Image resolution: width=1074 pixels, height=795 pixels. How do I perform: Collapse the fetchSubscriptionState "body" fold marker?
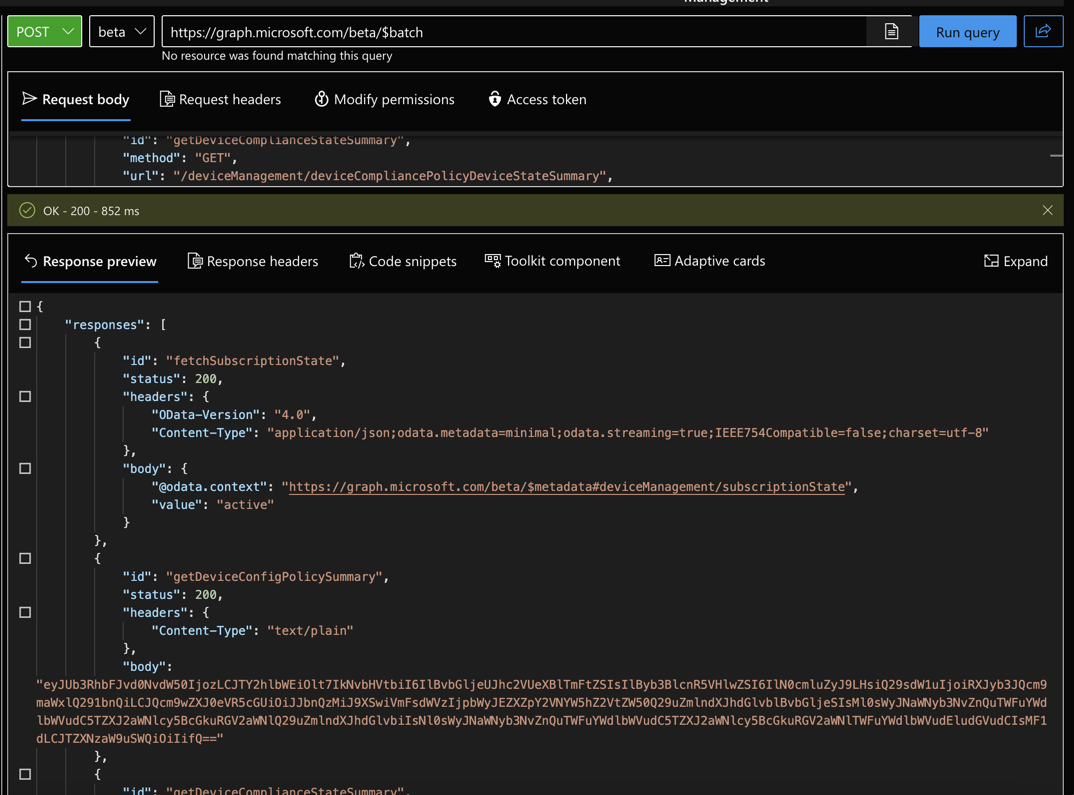click(25, 469)
